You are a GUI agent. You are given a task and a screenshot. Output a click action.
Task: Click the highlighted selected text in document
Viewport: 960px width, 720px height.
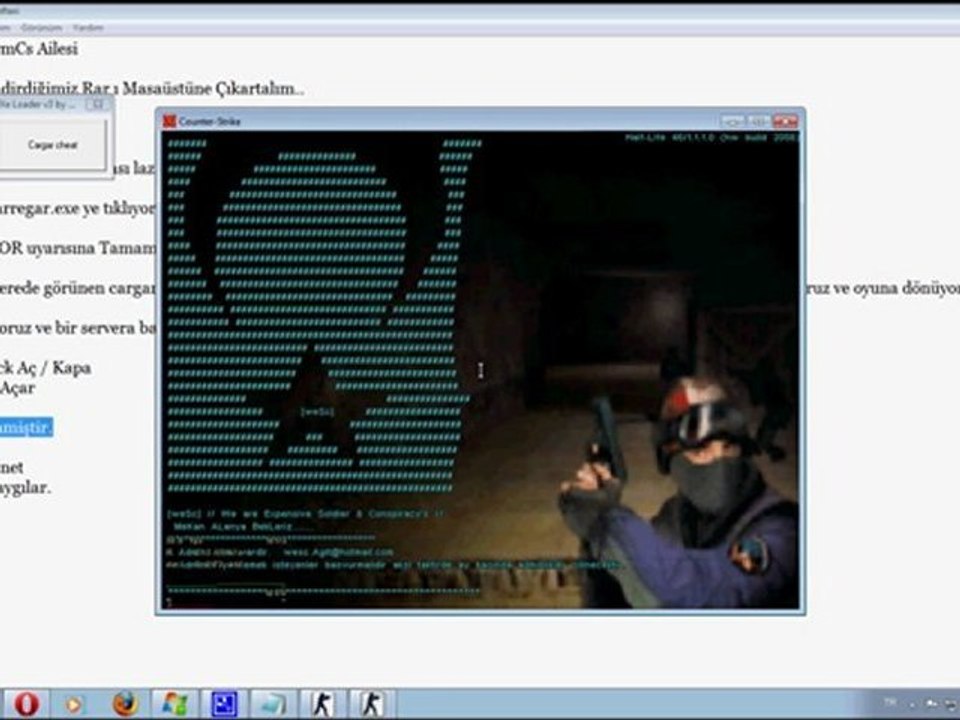26,427
